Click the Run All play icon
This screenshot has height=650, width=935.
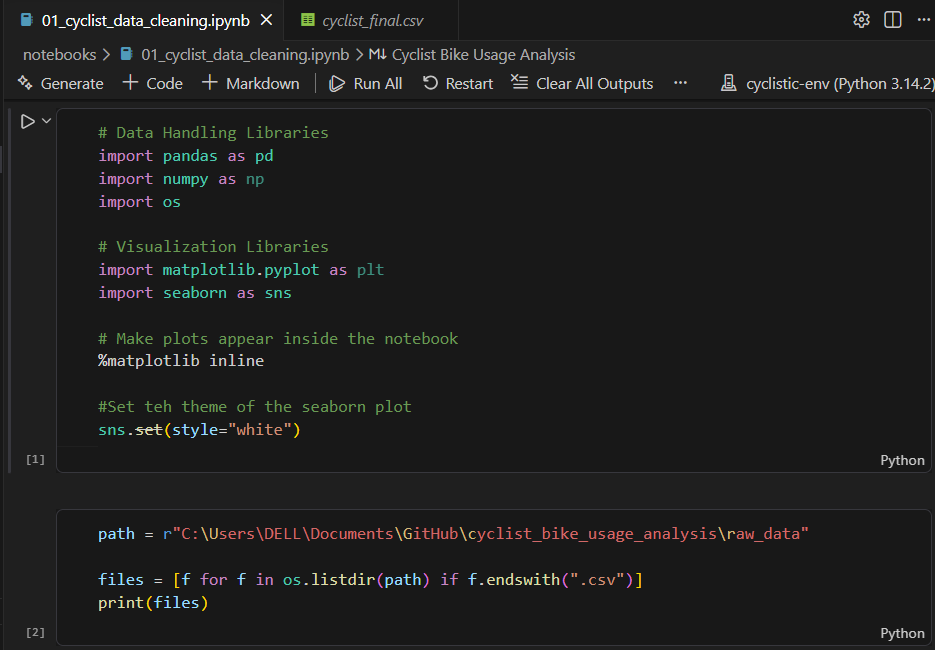(x=337, y=83)
